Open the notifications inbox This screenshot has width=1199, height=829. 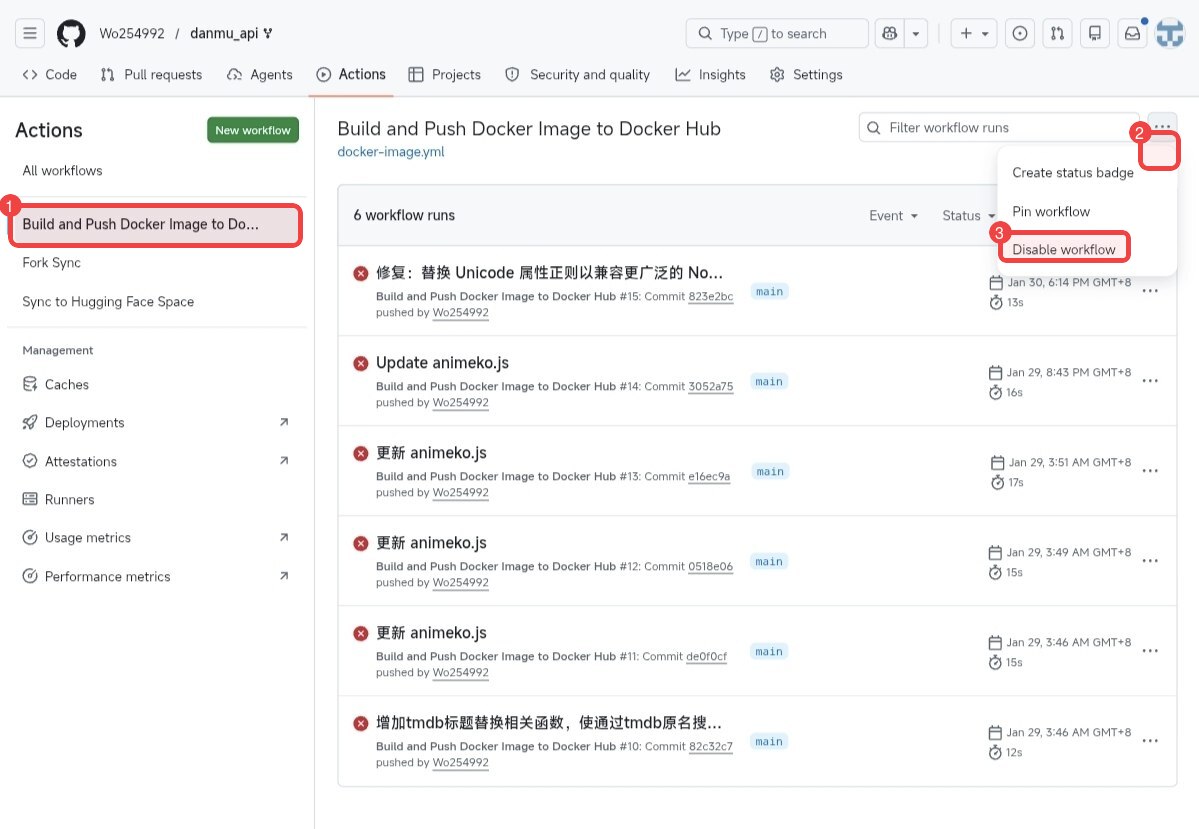1132,33
